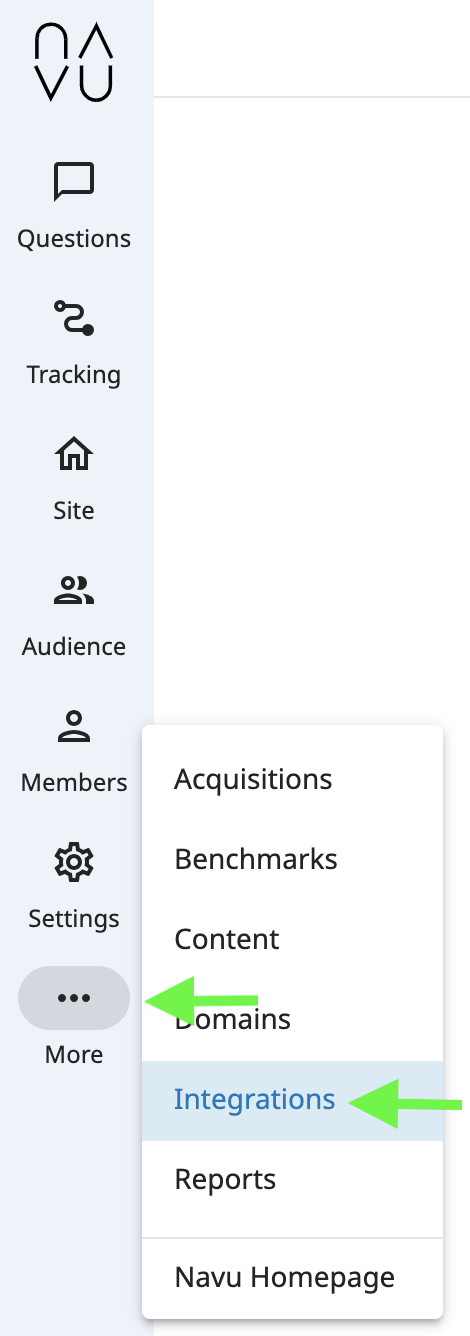Open Audience via the people icon
Image resolution: width=470 pixels, height=1336 pixels.
pos(74,590)
